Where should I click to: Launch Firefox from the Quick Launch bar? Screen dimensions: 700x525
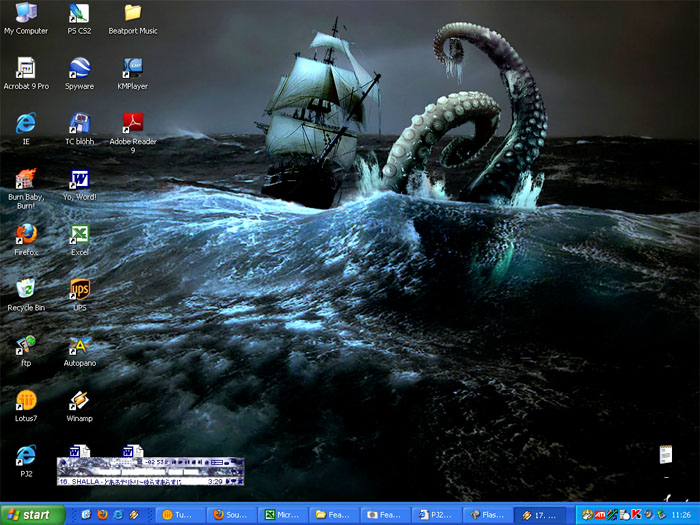pyautogui.click(x=101, y=515)
